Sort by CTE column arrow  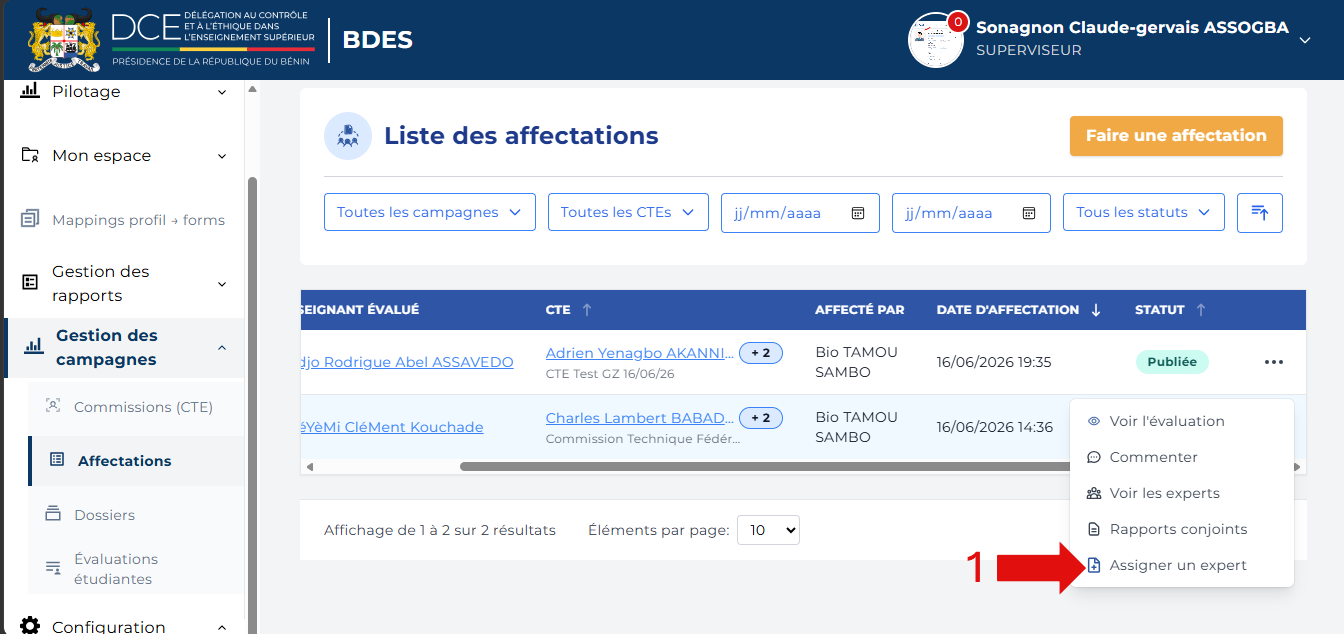(x=587, y=310)
